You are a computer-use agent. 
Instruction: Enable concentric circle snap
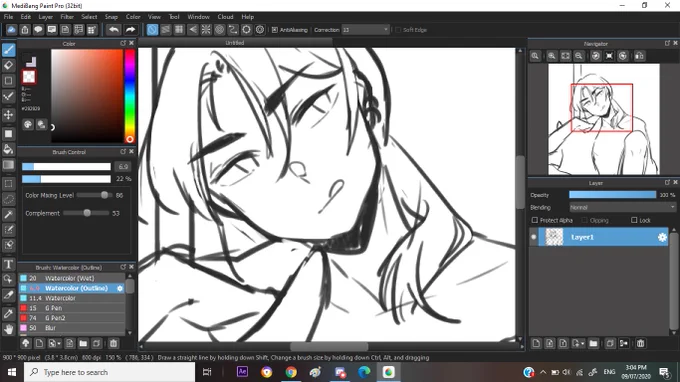(219, 30)
